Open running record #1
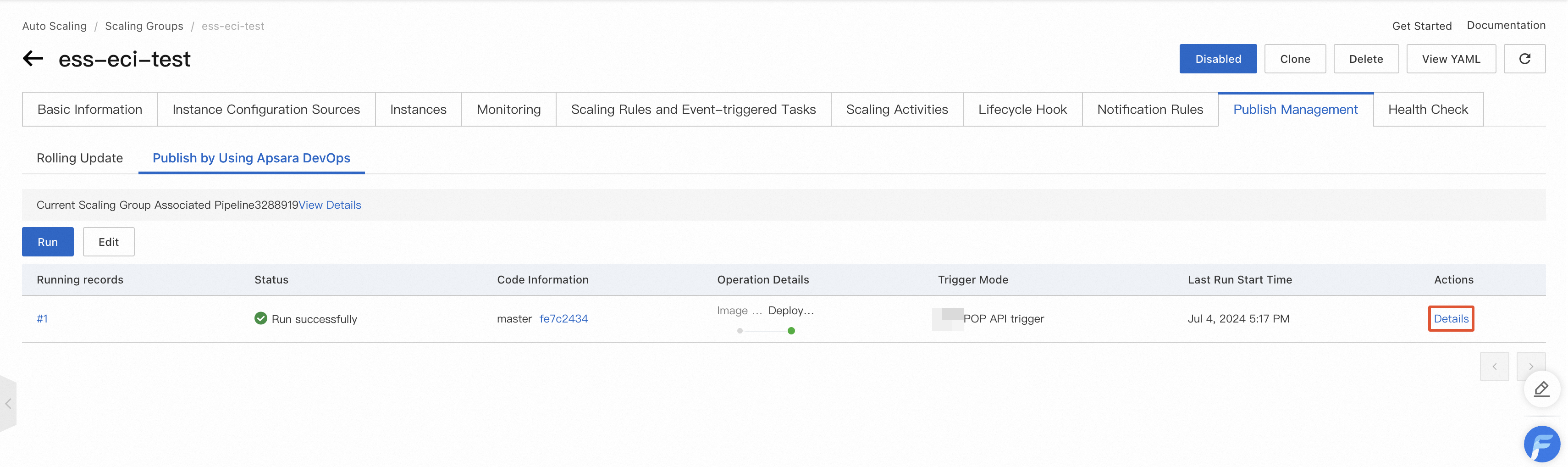 pos(42,318)
